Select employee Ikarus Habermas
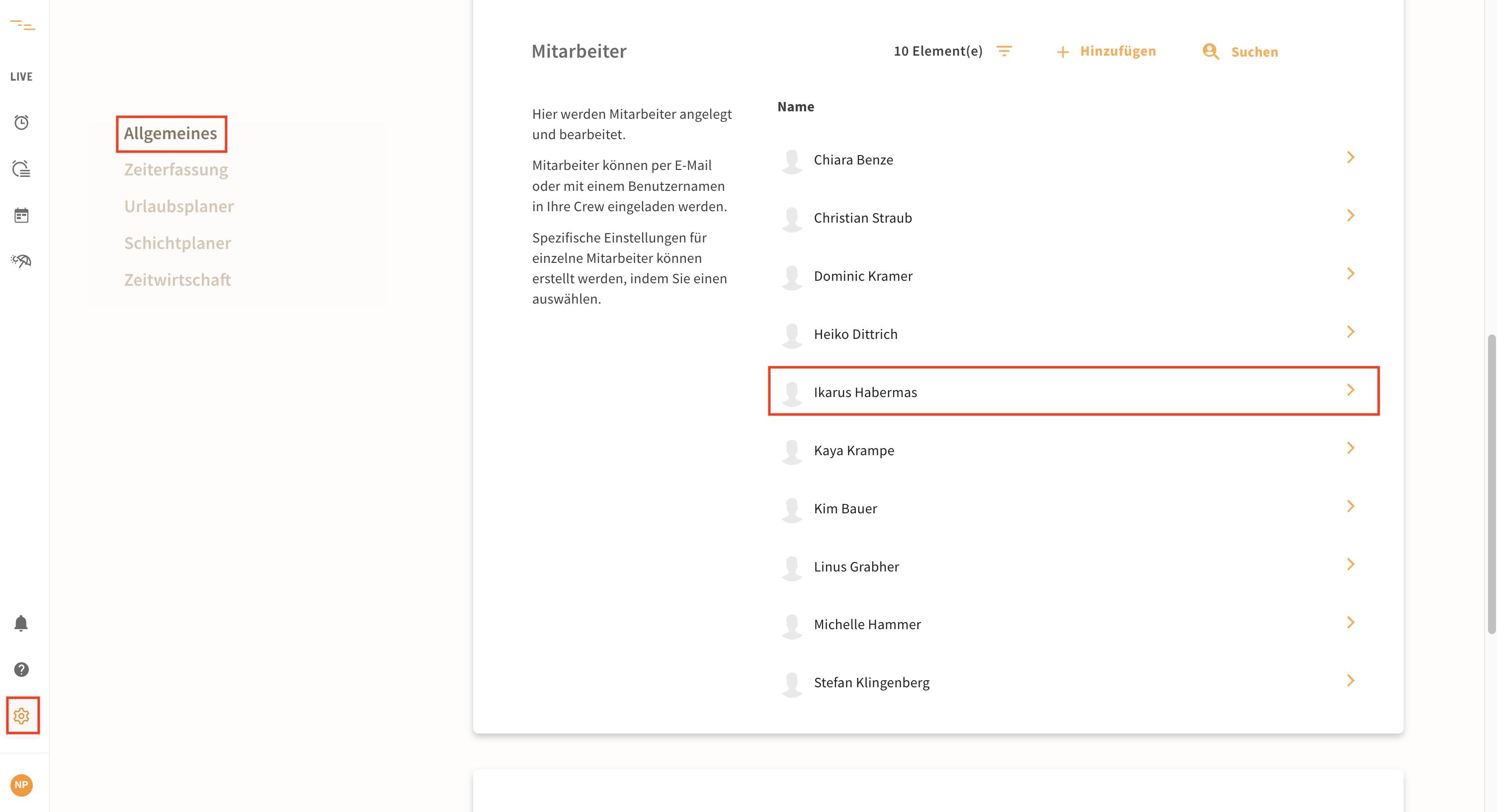1497x812 pixels. pos(865,393)
